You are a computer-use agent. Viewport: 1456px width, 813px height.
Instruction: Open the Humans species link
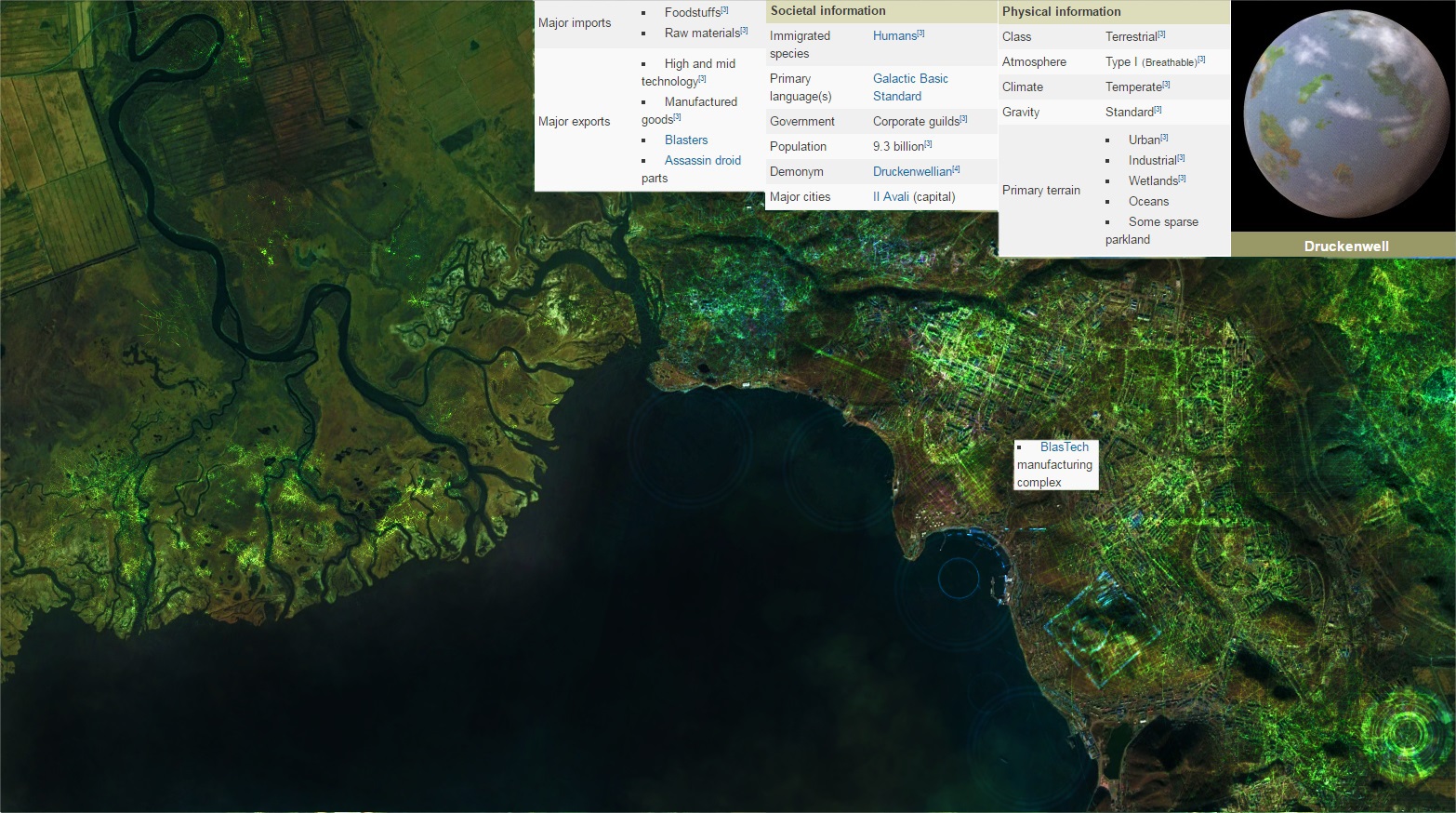[894, 36]
